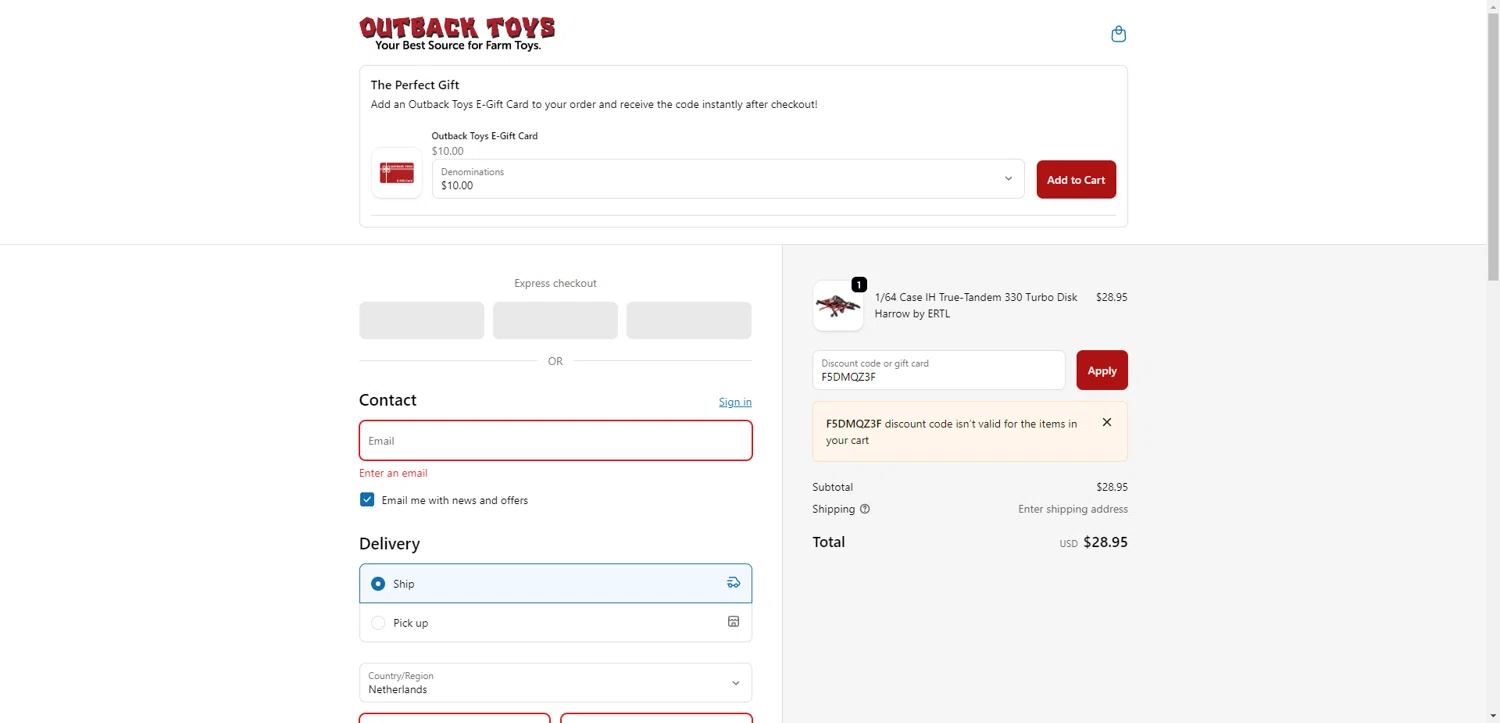Click the third express checkout button
Viewport: 1500px width, 723px height.
point(689,321)
